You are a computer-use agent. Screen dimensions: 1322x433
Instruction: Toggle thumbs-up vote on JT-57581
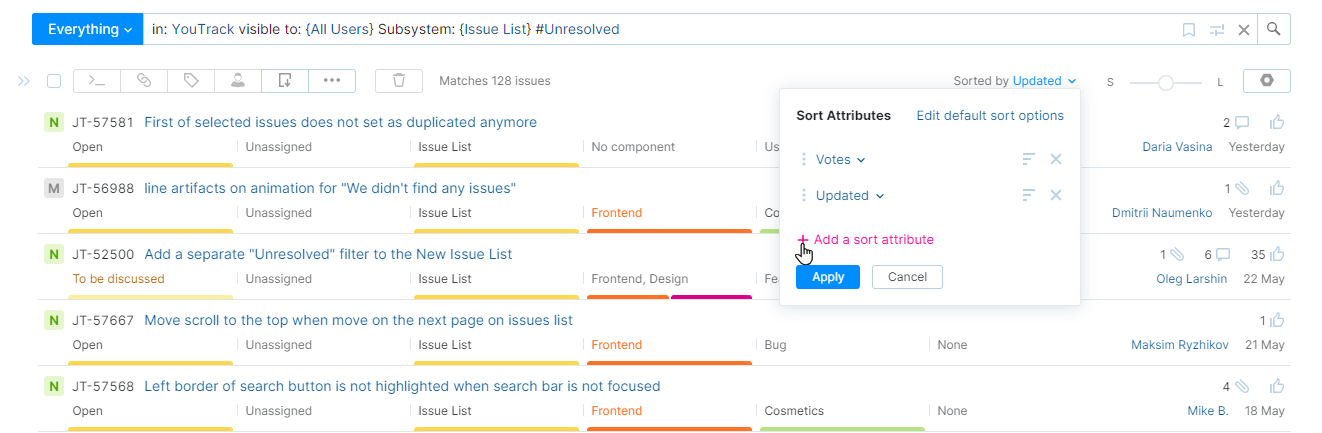click(1277, 123)
